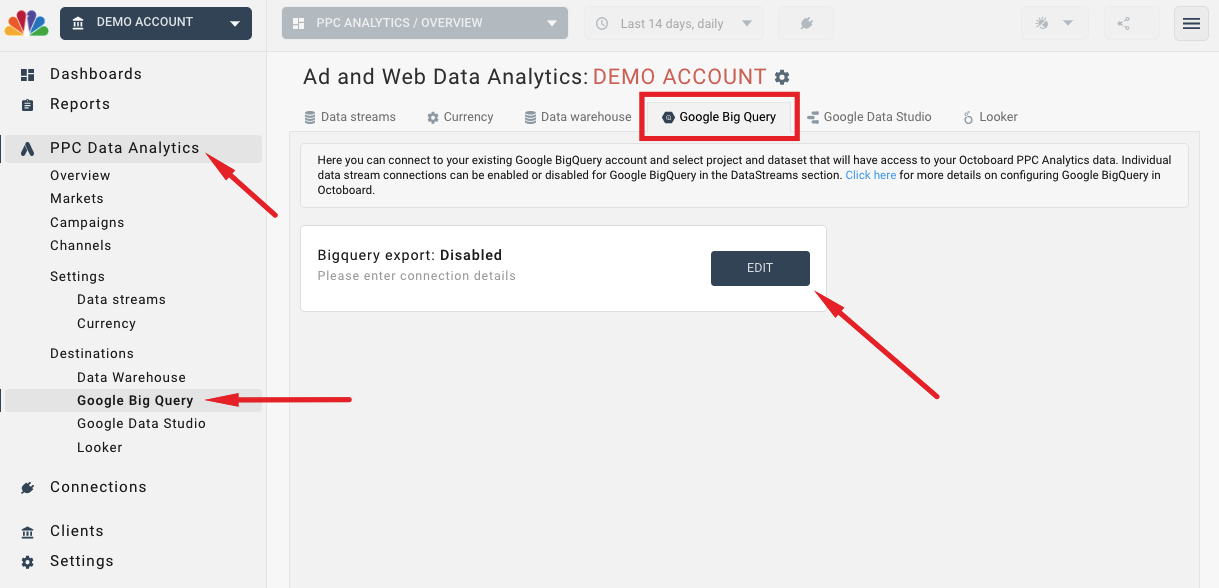Select Google Big Query in sidebar

point(135,400)
